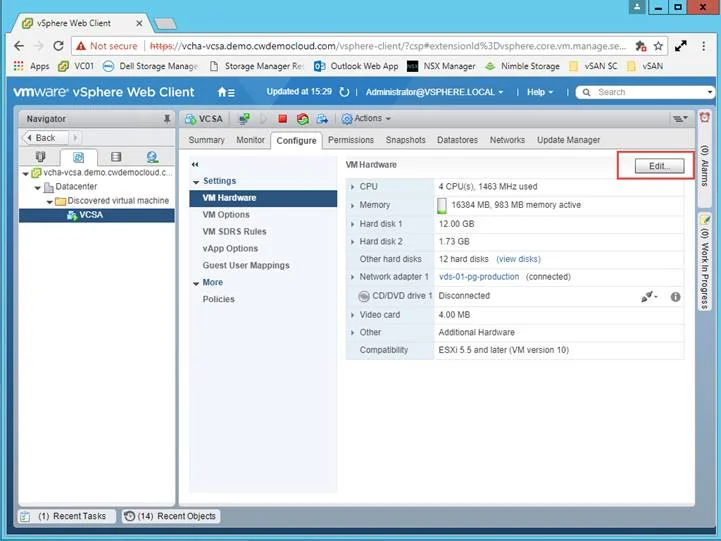The height and width of the screenshot is (541, 721).
Task: Open the panel options menu icon
Action: 680,119
